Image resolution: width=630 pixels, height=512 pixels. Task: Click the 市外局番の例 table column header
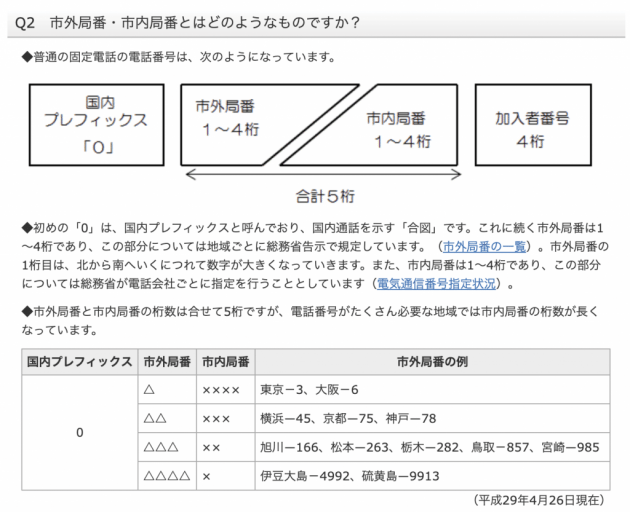pyautogui.click(x=432, y=361)
